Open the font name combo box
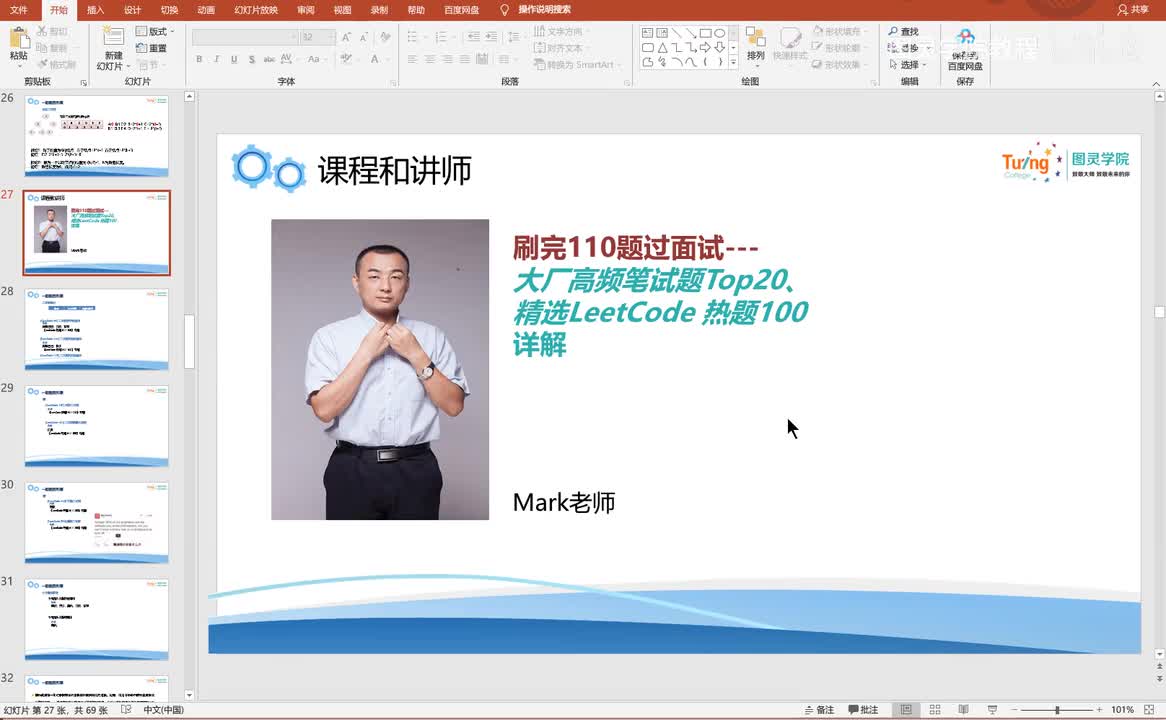The height and width of the screenshot is (720, 1166). 245,36
